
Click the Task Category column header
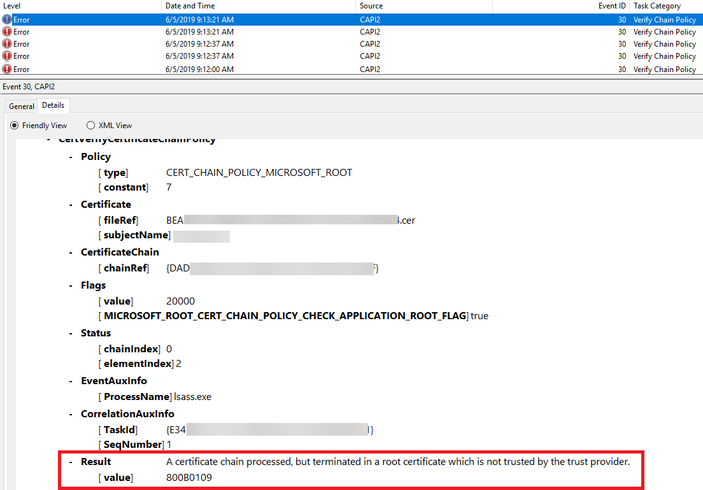pyautogui.click(x=666, y=6)
